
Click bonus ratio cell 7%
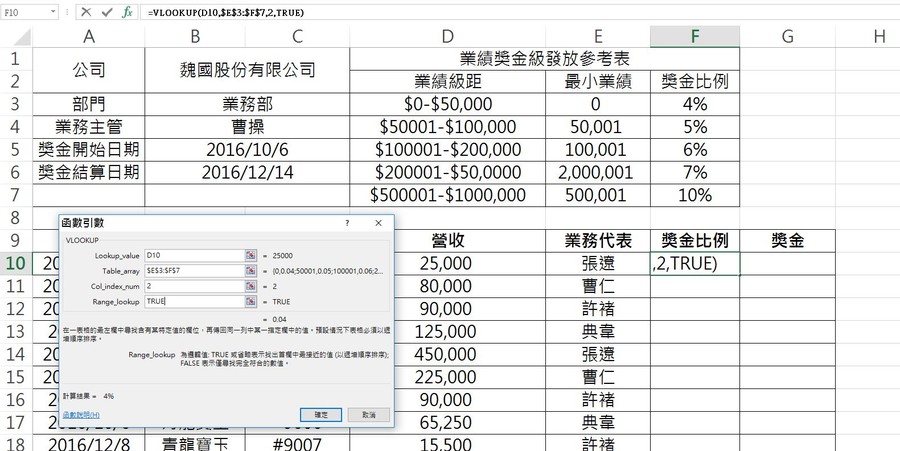pyautogui.click(x=695, y=173)
